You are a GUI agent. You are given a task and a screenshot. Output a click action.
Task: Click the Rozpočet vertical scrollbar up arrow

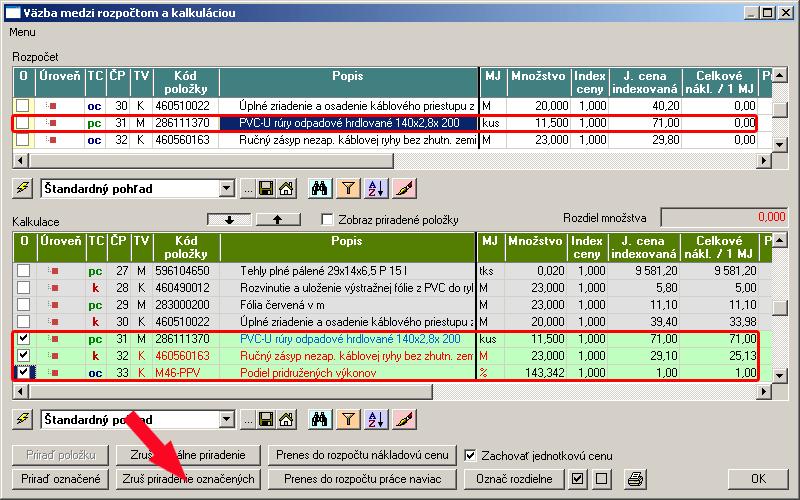[x=779, y=76]
